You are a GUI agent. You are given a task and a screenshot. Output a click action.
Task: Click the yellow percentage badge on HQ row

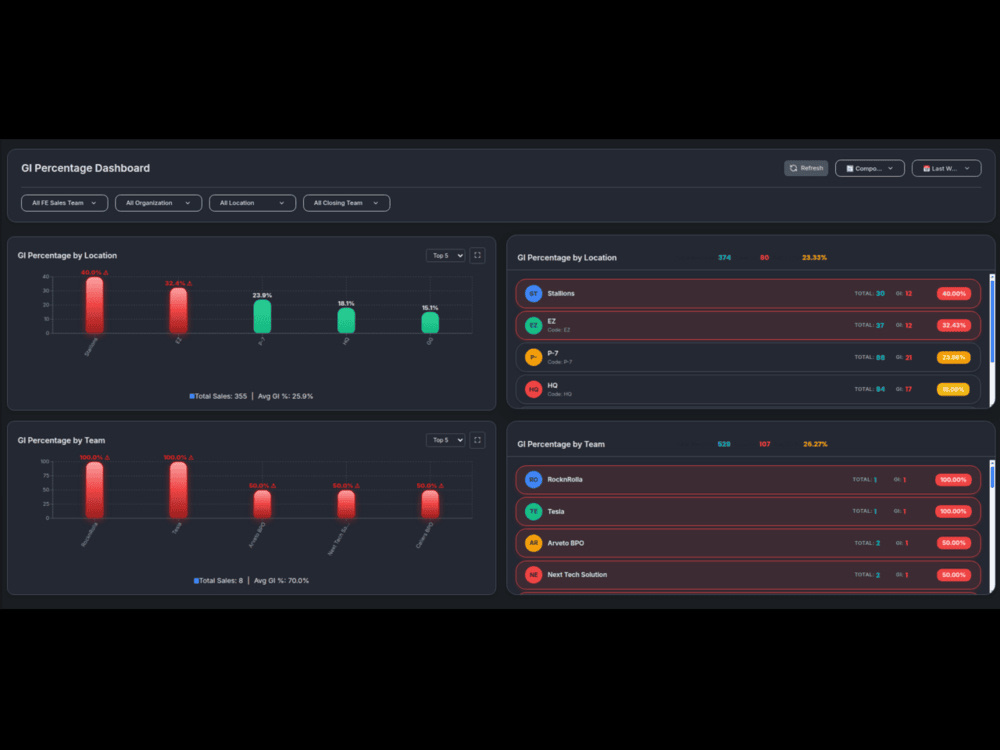click(953, 389)
